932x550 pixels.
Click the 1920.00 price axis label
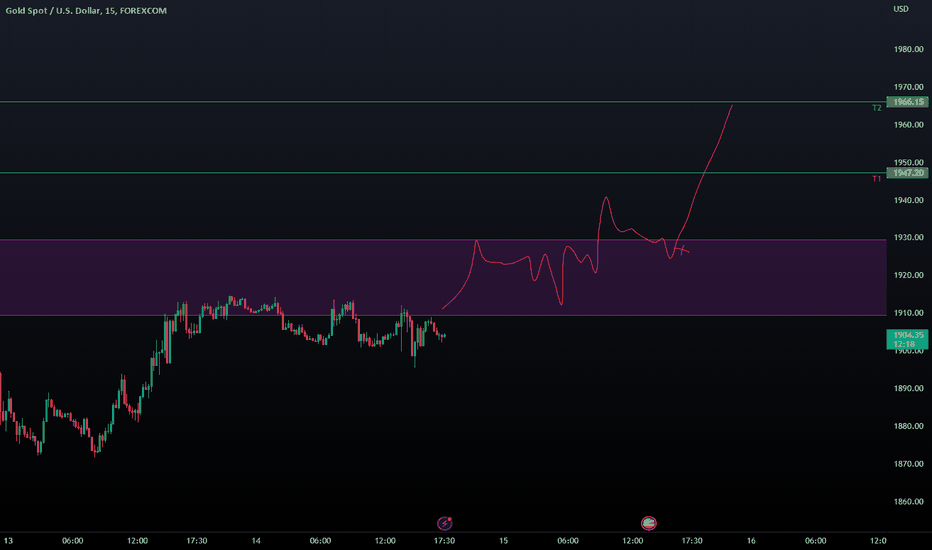point(909,275)
